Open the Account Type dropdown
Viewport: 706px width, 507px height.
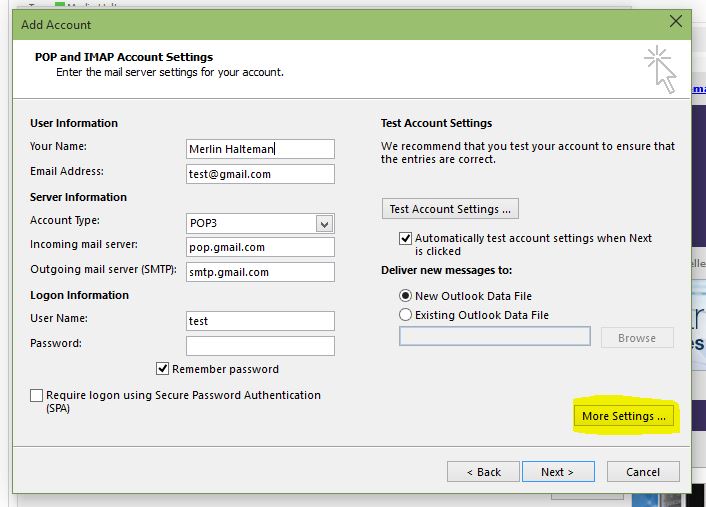324,223
